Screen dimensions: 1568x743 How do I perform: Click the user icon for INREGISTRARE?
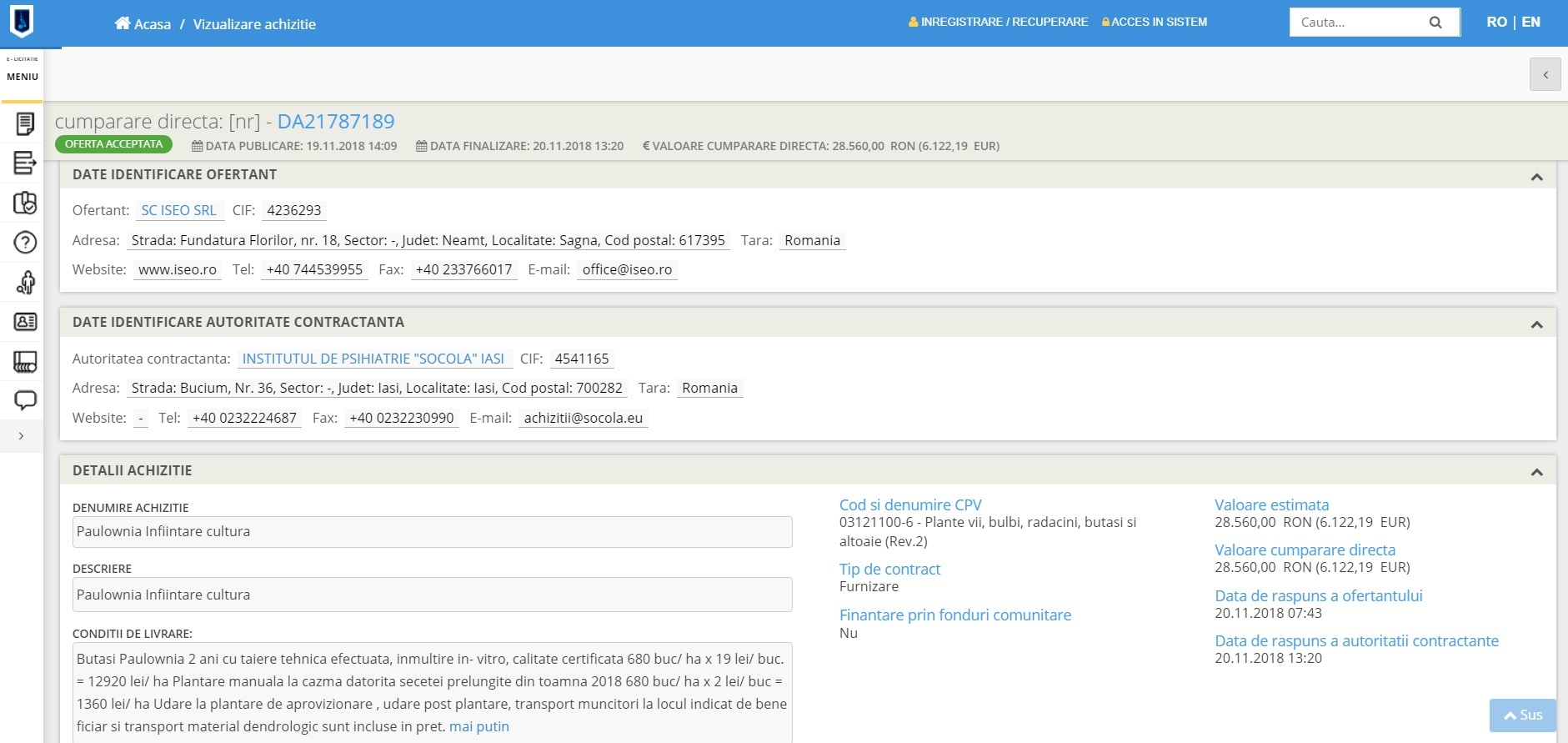pos(914,22)
